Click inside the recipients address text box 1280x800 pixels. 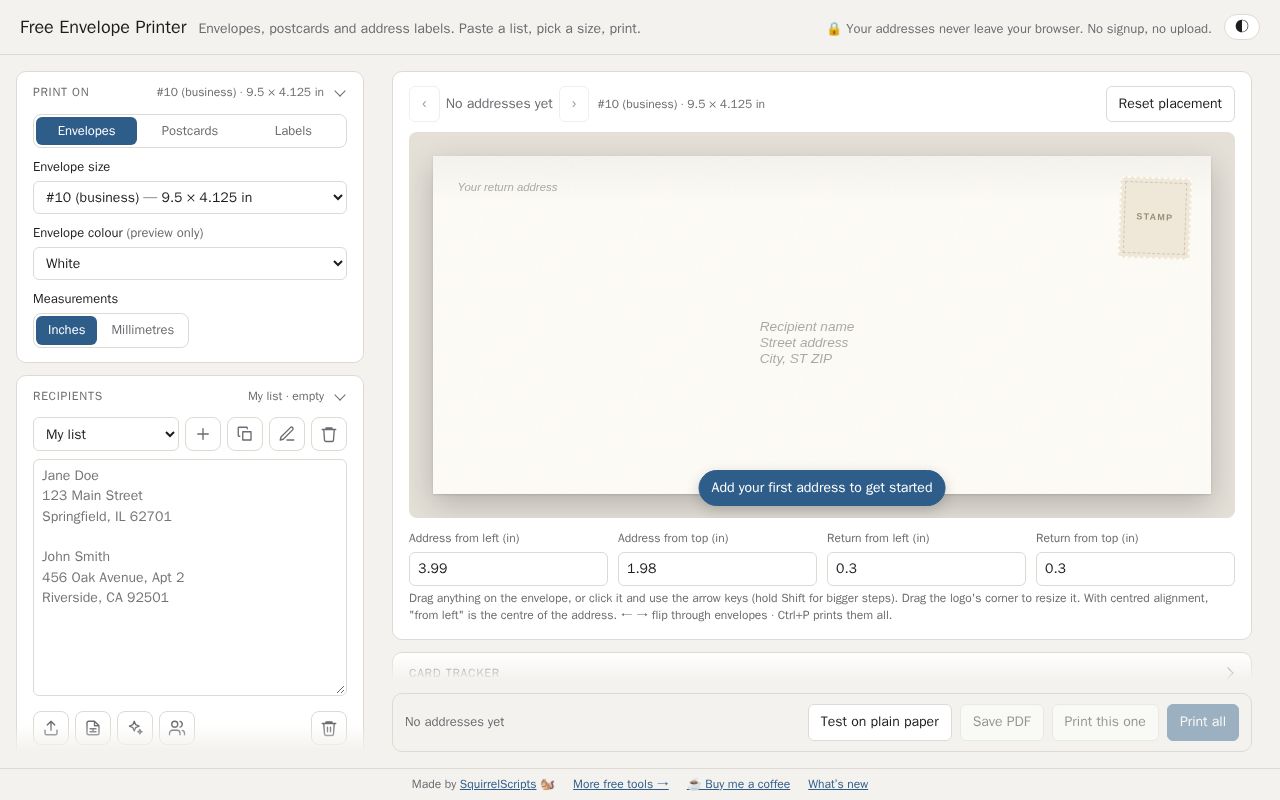[190, 577]
